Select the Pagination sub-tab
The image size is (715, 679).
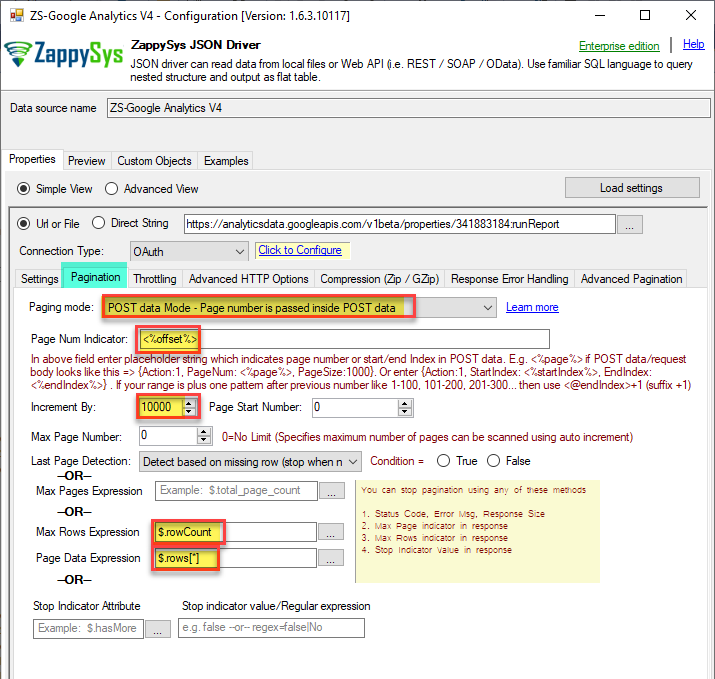(x=95, y=277)
